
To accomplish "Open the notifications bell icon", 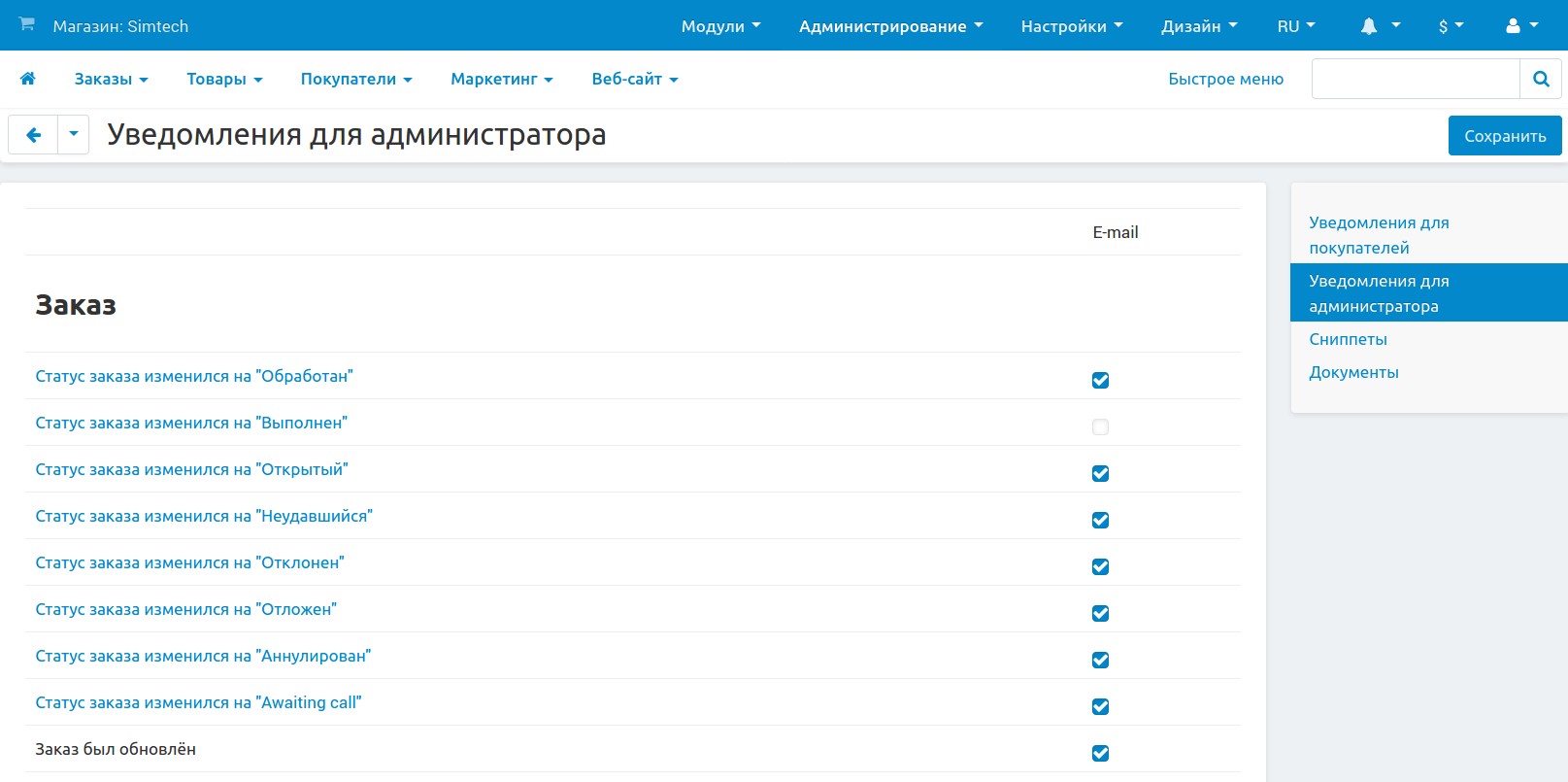I will 1369,26.
